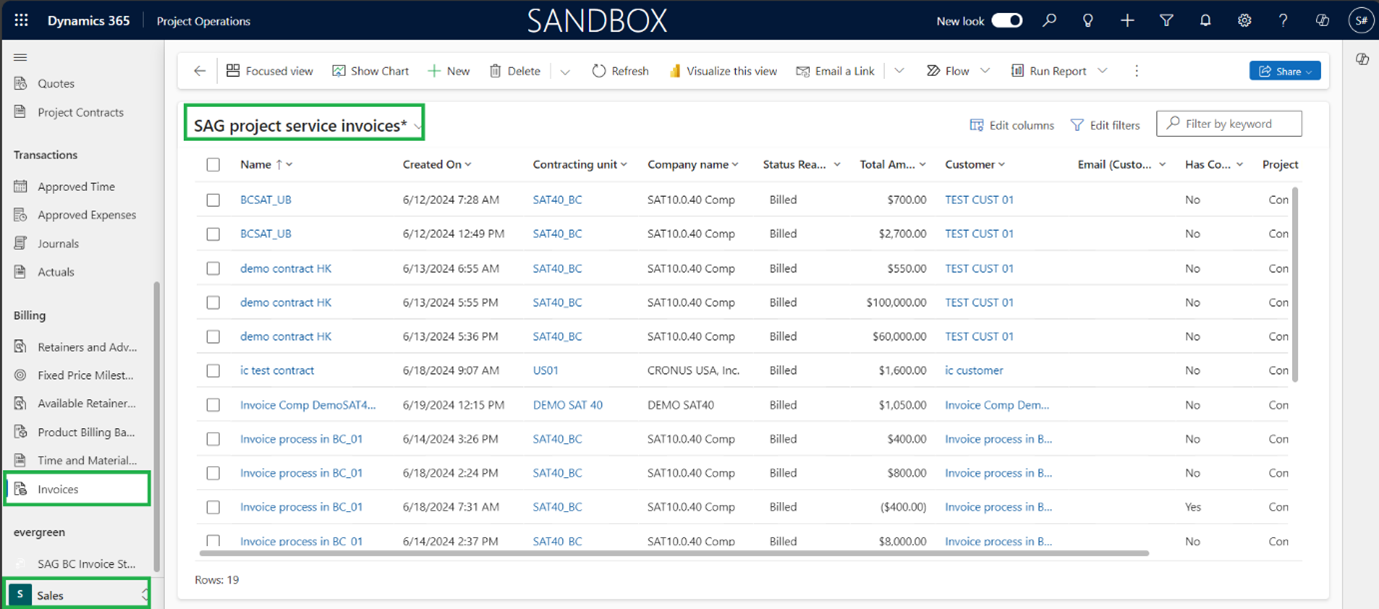1379x609 pixels.
Task: Click the side pane Copilot icon
Action: pos(1362,59)
